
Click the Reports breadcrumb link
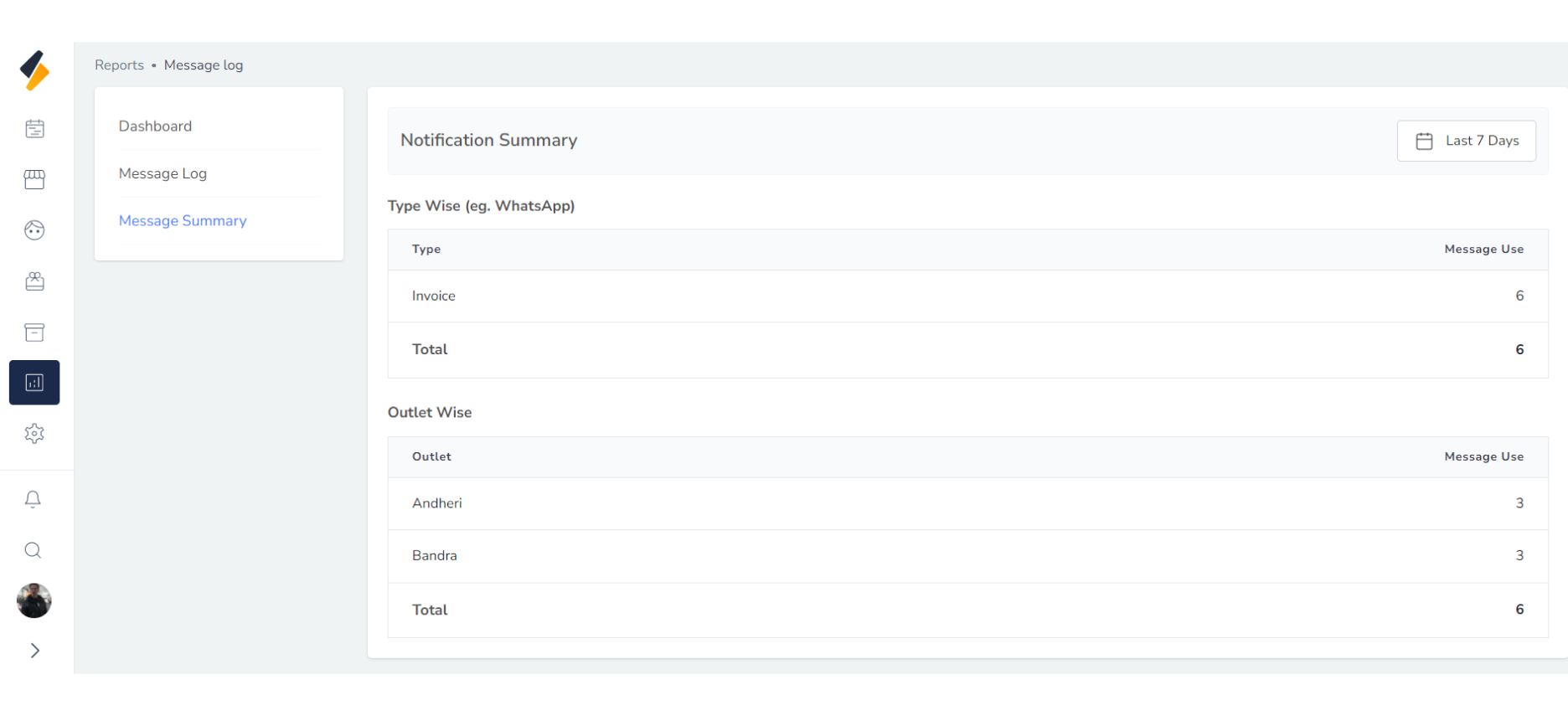(x=119, y=65)
